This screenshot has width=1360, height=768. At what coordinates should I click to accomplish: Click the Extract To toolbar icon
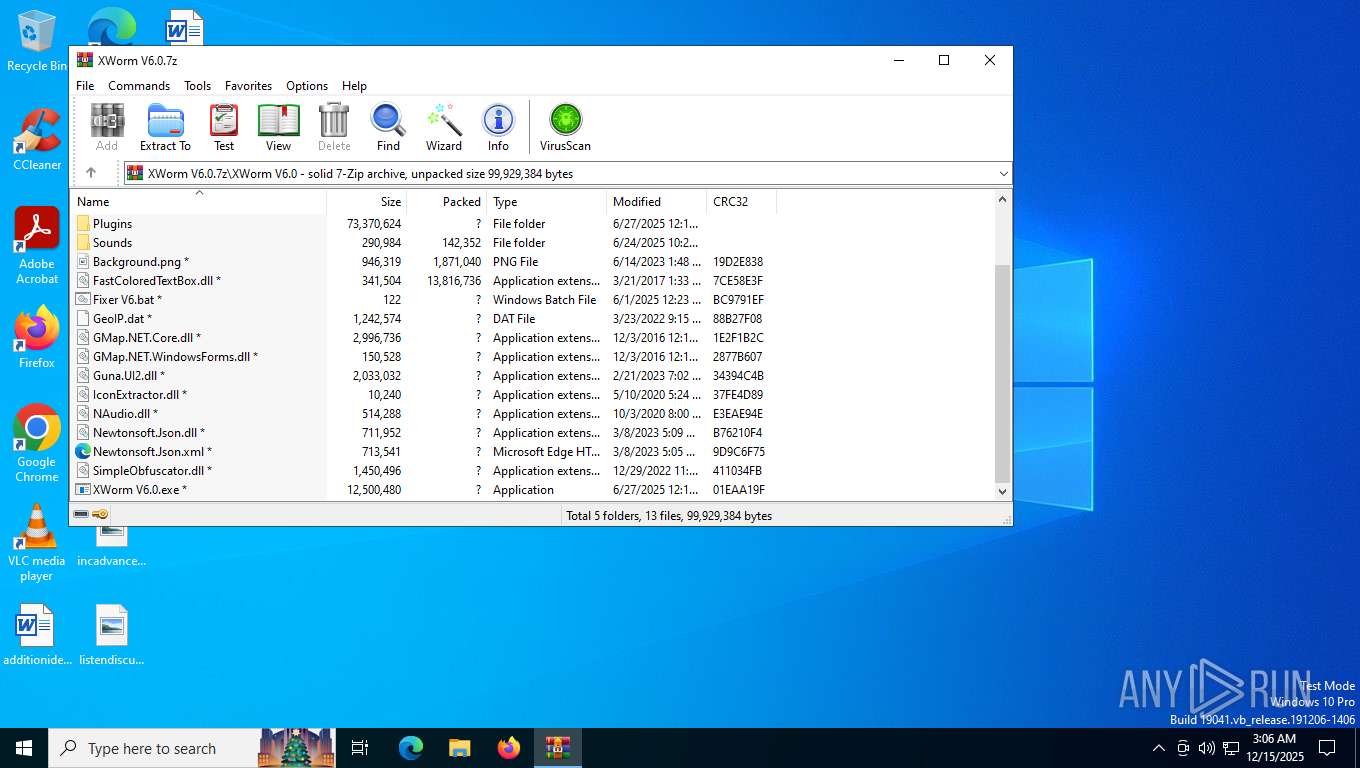165,127
